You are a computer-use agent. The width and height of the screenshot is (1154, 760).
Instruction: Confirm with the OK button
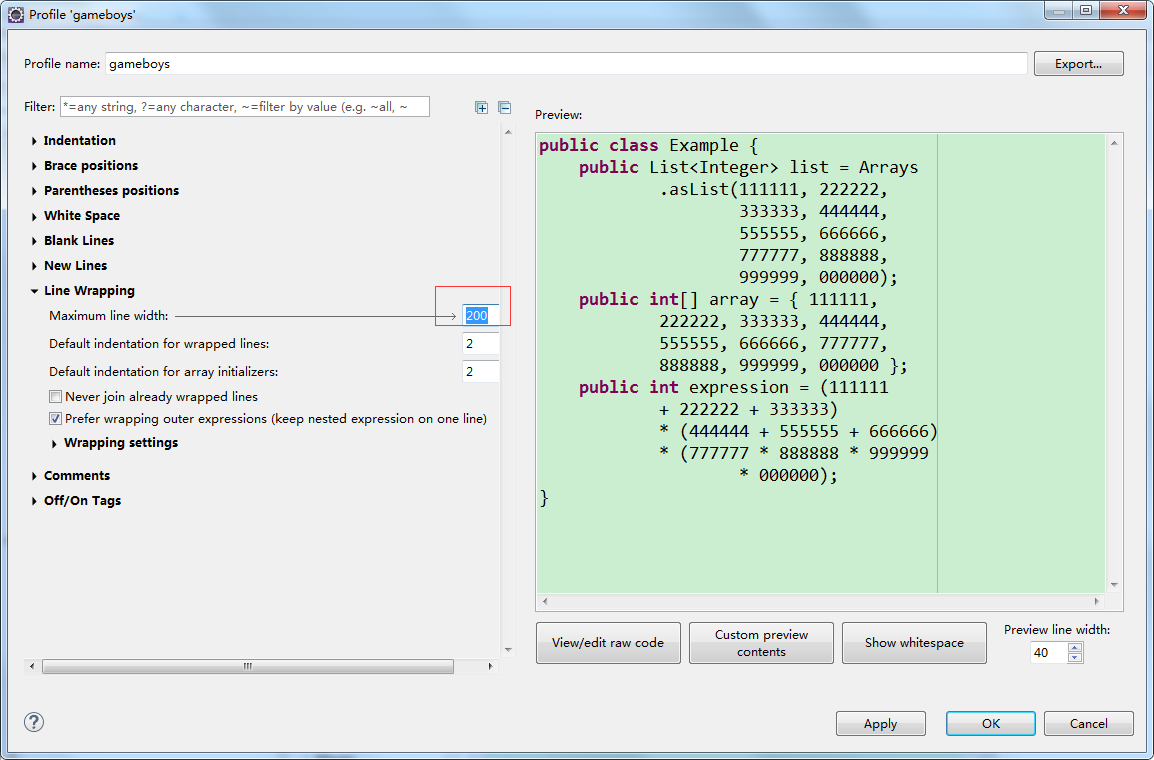tap(991, 723)
